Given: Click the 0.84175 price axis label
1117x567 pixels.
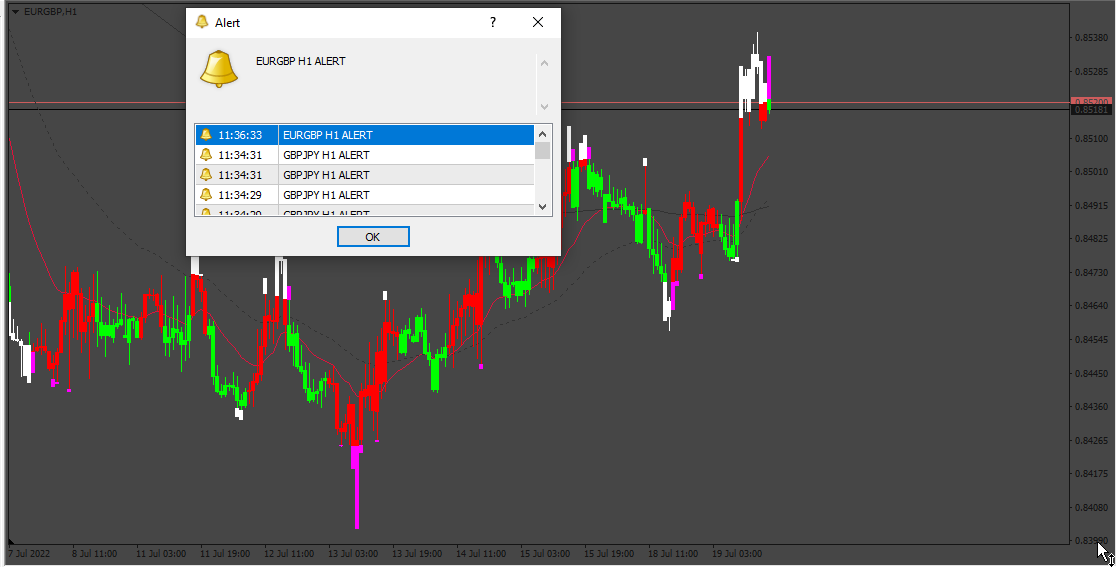Looking at the screenshot, I should coord(1091,474).
